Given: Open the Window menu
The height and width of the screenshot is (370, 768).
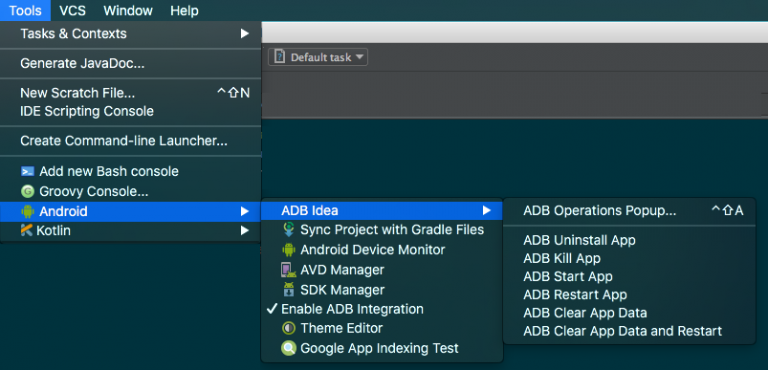Looking at the screenshot, I should (x=128, y=10).
